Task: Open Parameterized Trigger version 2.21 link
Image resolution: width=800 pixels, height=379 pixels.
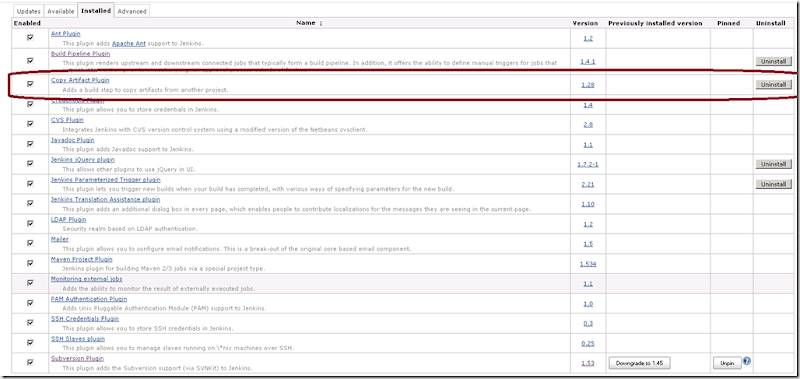Action: 588,184
